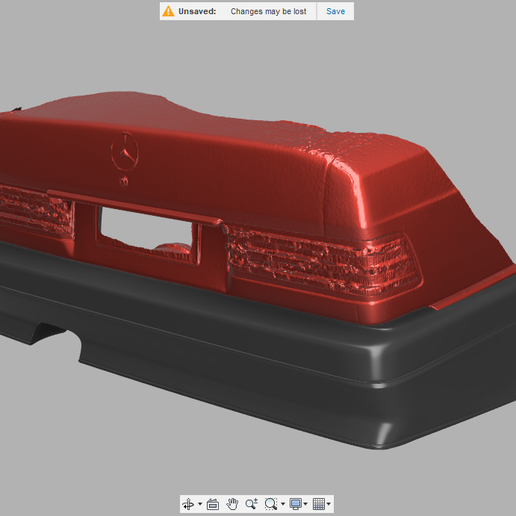Click the "Unsaved:" label in notification
The height and width of the screenshot is (516, 516).
[x=197, y=11]
